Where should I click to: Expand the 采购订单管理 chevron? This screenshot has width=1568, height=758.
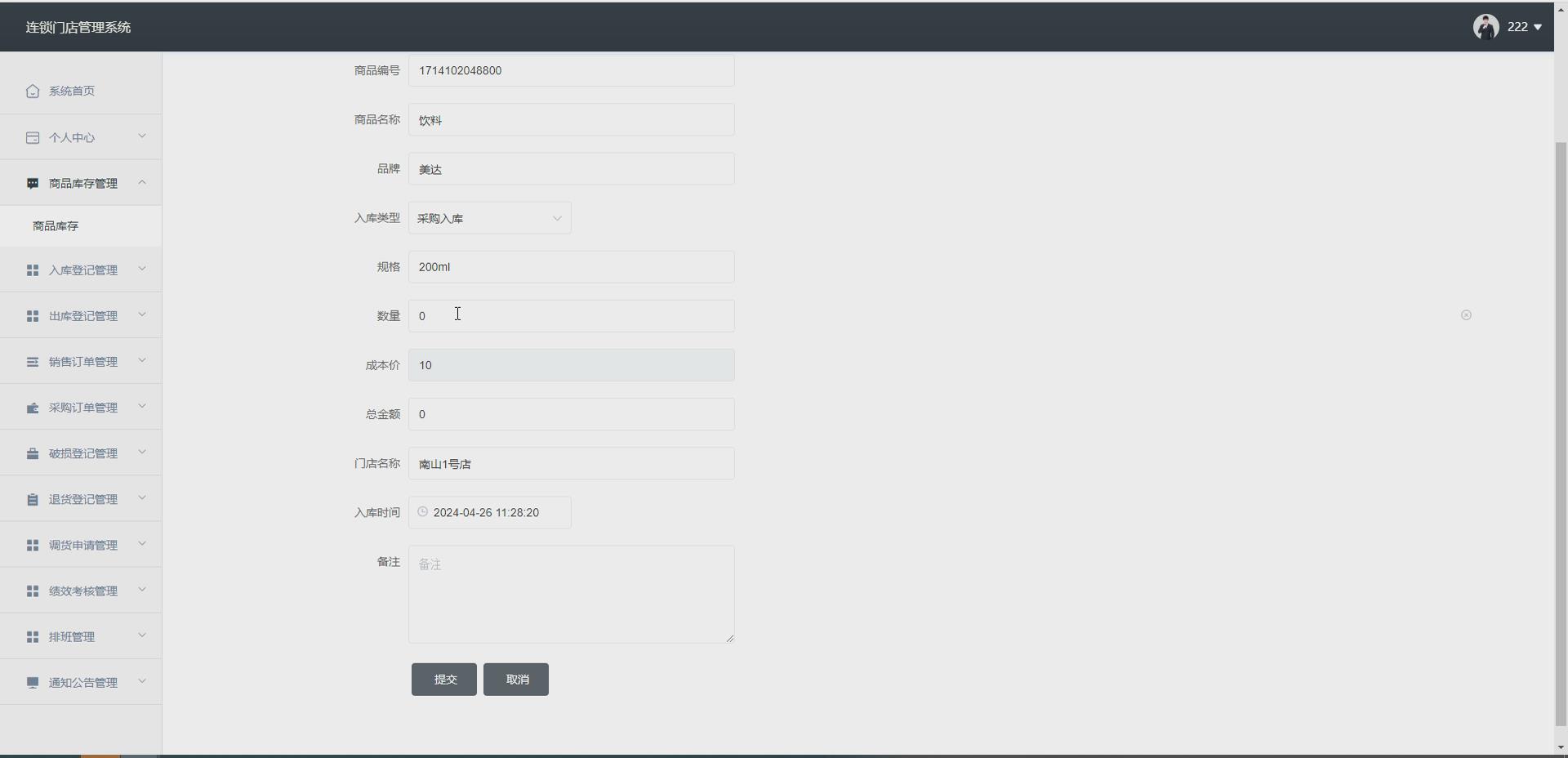pyautogui.click(x=142, y=406)
